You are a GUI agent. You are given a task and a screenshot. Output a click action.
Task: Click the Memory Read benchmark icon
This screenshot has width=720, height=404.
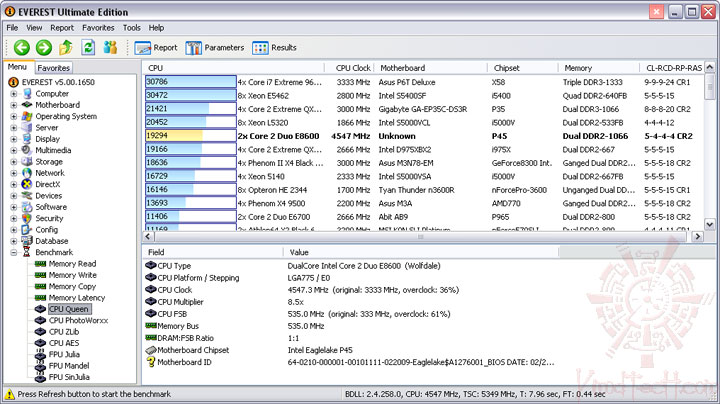point(40,264)
